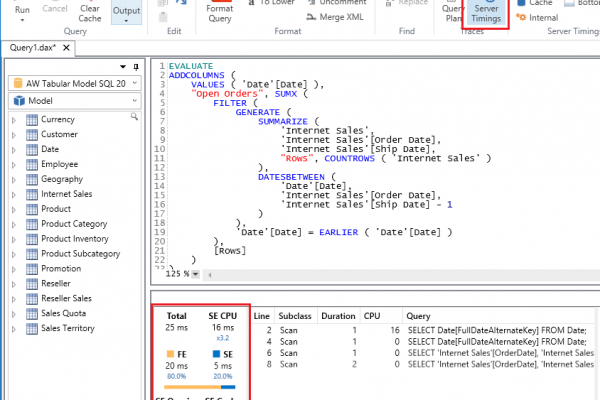Open the 125 % zoom dropdown

[196, 274]
